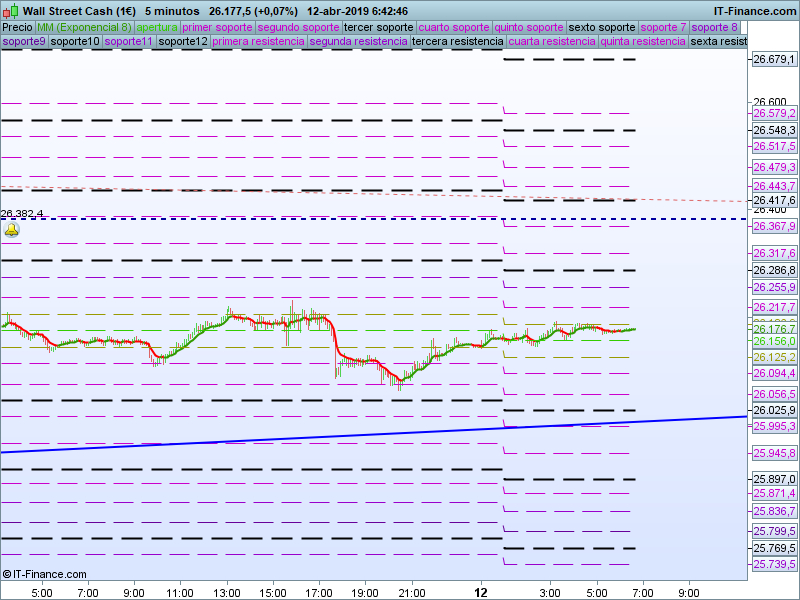Click the 26.679,1 price label
This screenshot has width=800, height=600.
(774, 59)
